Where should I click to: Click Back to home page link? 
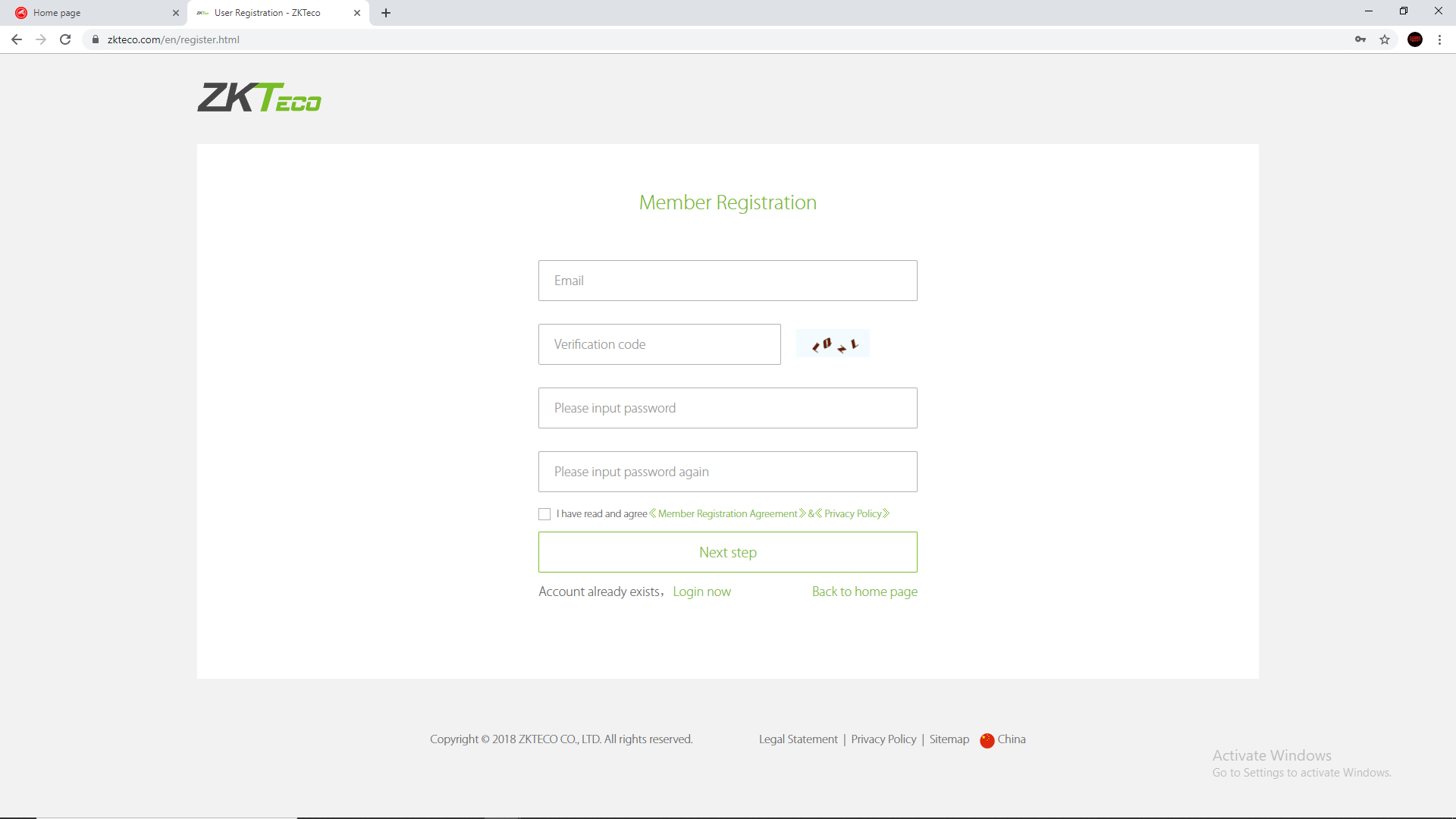pyautogui.click(x=864, y=591)
